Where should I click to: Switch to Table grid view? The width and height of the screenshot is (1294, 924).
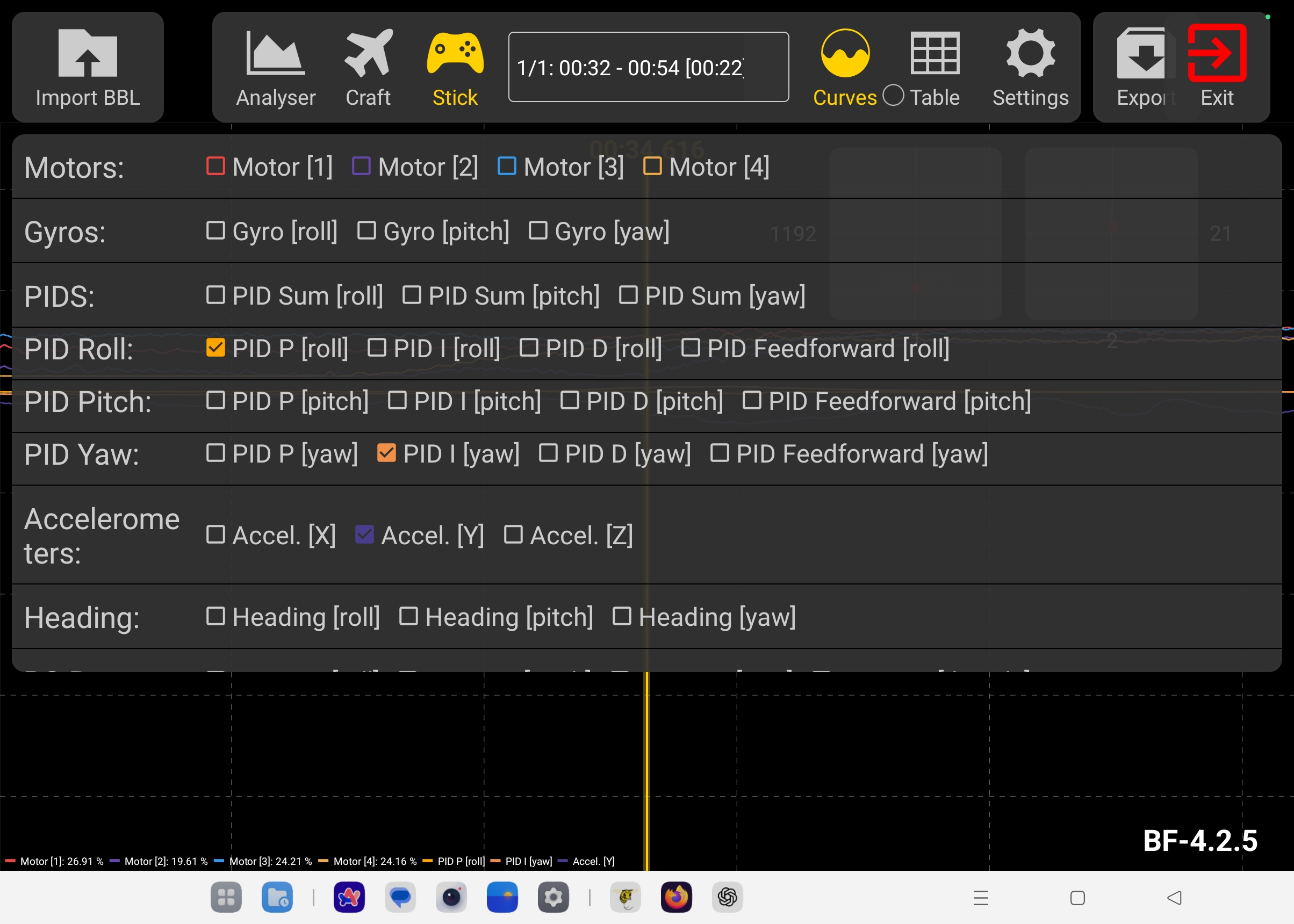click(934, 53)
